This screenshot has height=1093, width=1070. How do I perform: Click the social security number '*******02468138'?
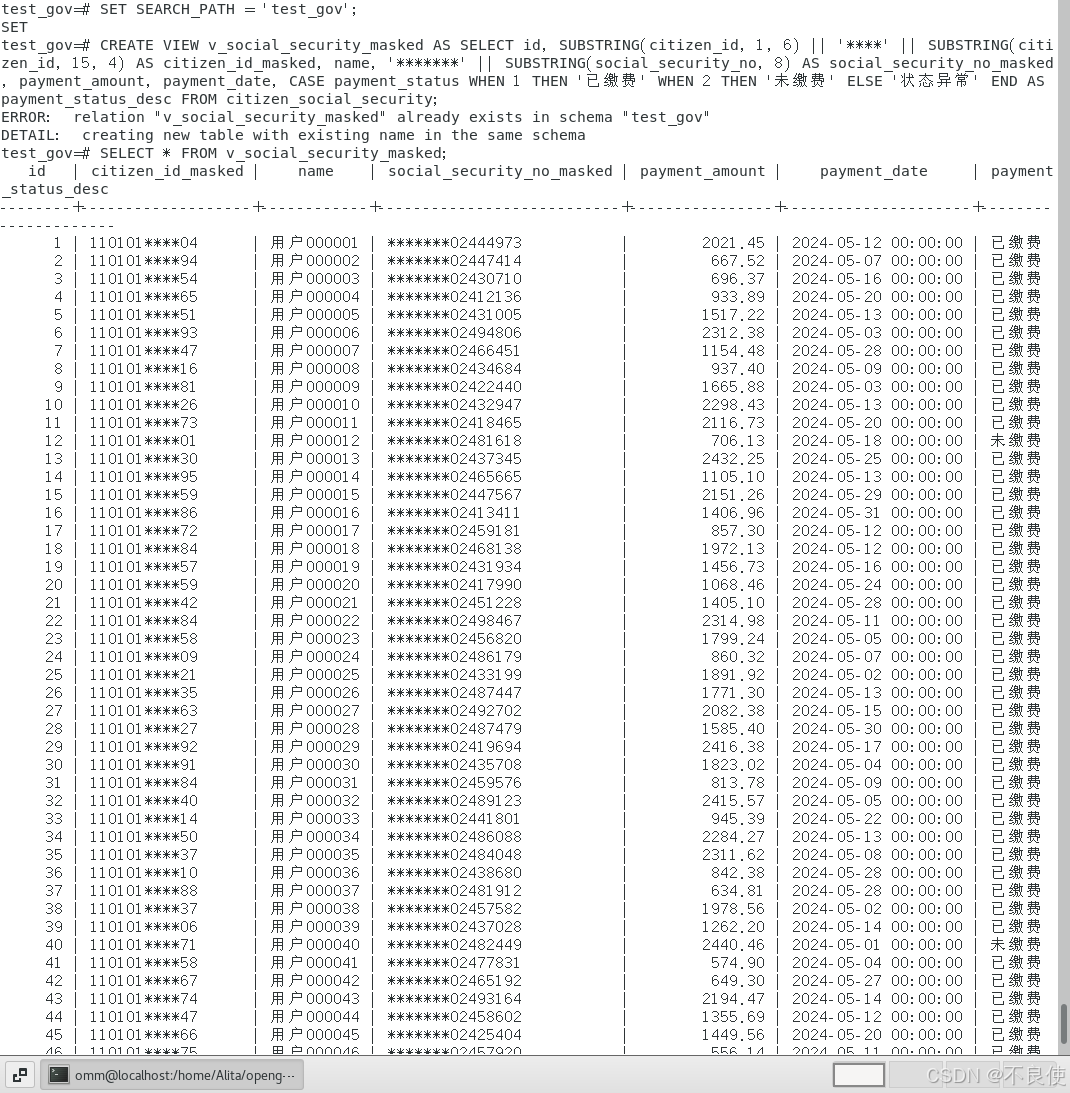click(x=454, y=549)
